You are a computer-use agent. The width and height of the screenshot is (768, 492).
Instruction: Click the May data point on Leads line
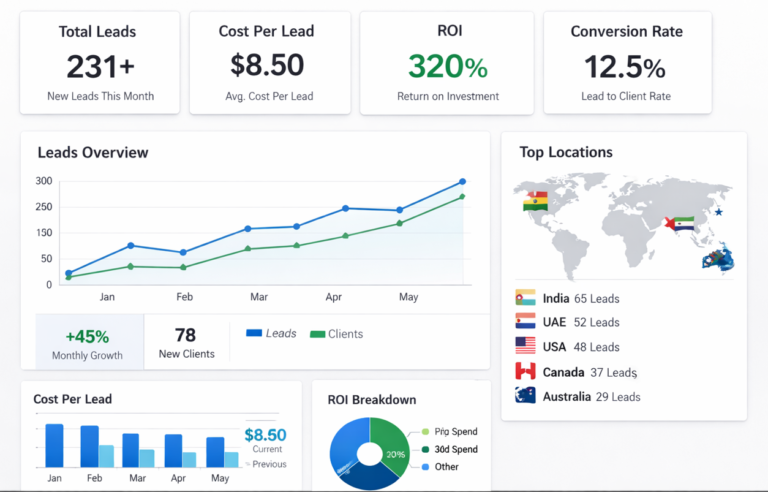click(x=400, y=210)
